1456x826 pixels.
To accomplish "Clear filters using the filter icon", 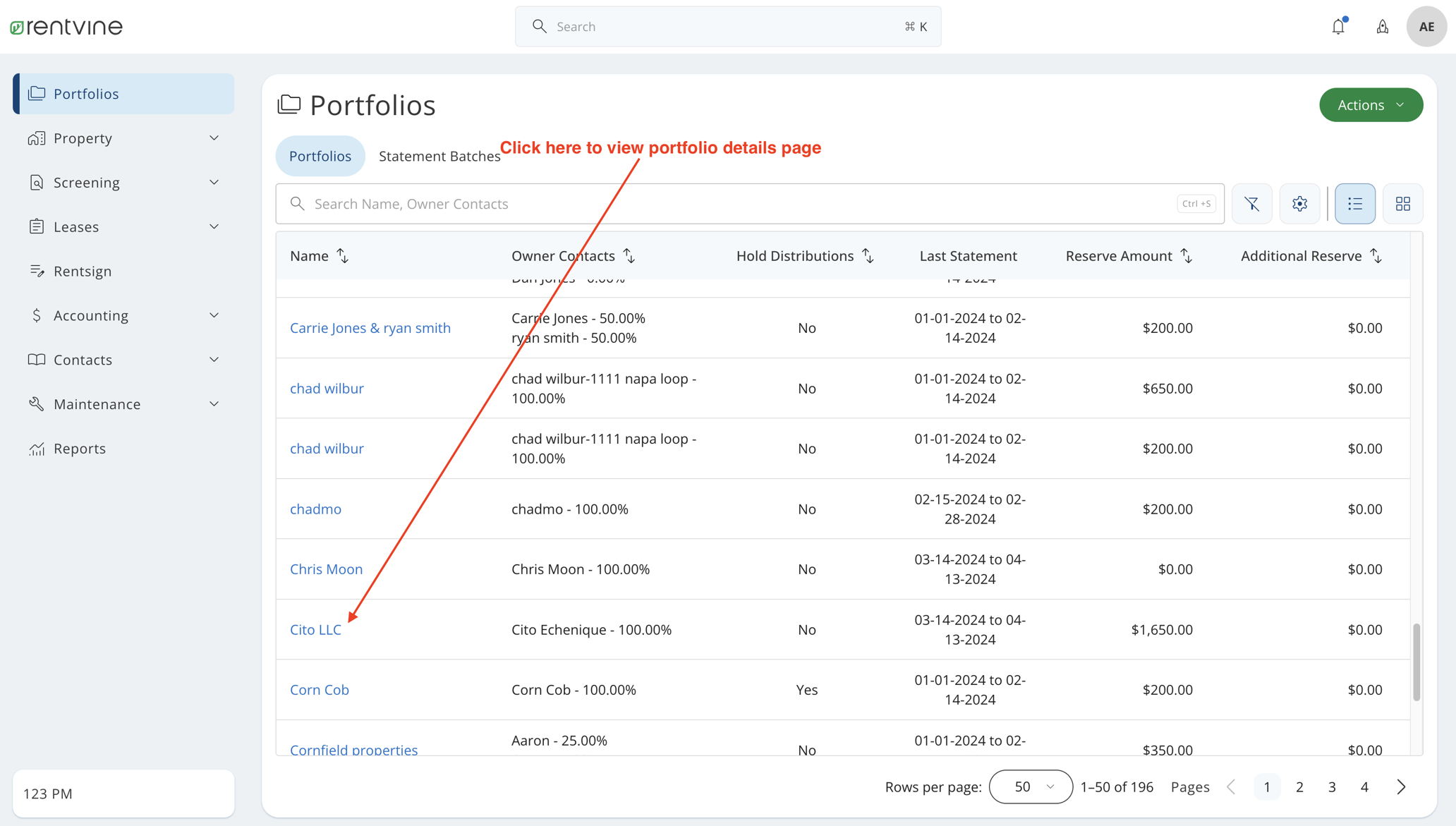I will (1252, 203).
